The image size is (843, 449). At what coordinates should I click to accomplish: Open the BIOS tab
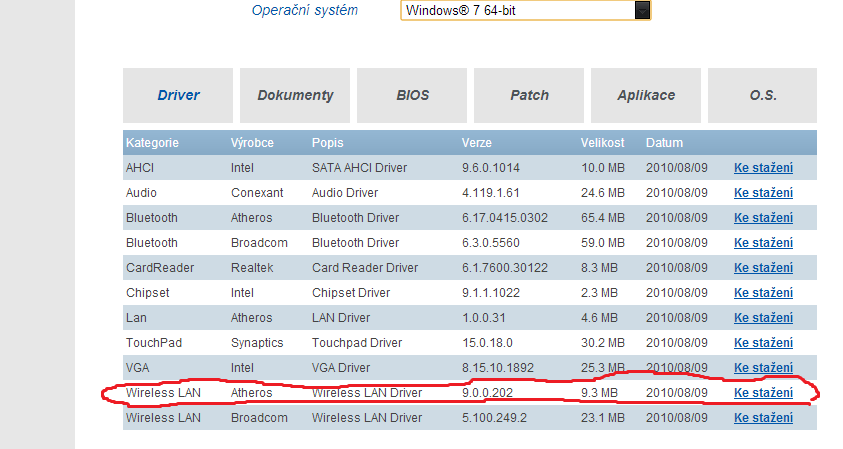click(x=412, y=95)
